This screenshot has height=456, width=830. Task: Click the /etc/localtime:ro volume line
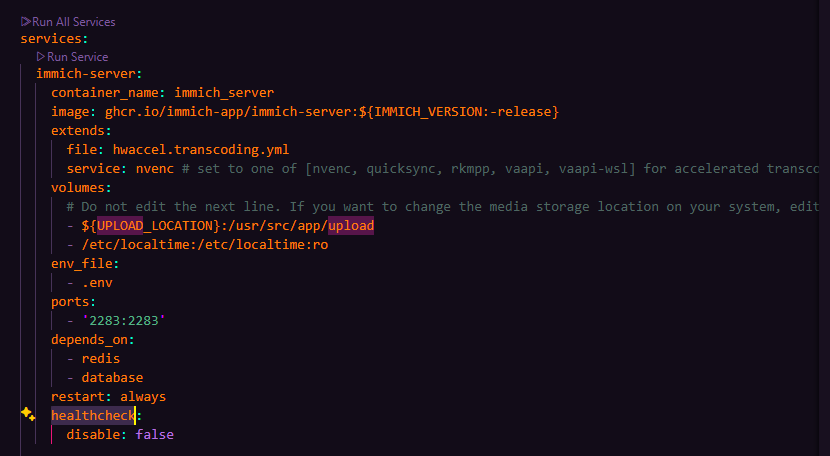click(205, 245)
